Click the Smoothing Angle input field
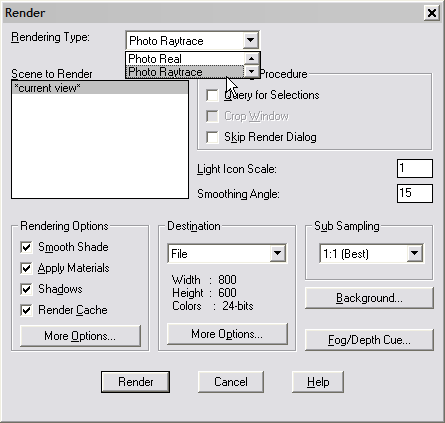The height and width of the screenshot is (423, 445). point(415,193)
